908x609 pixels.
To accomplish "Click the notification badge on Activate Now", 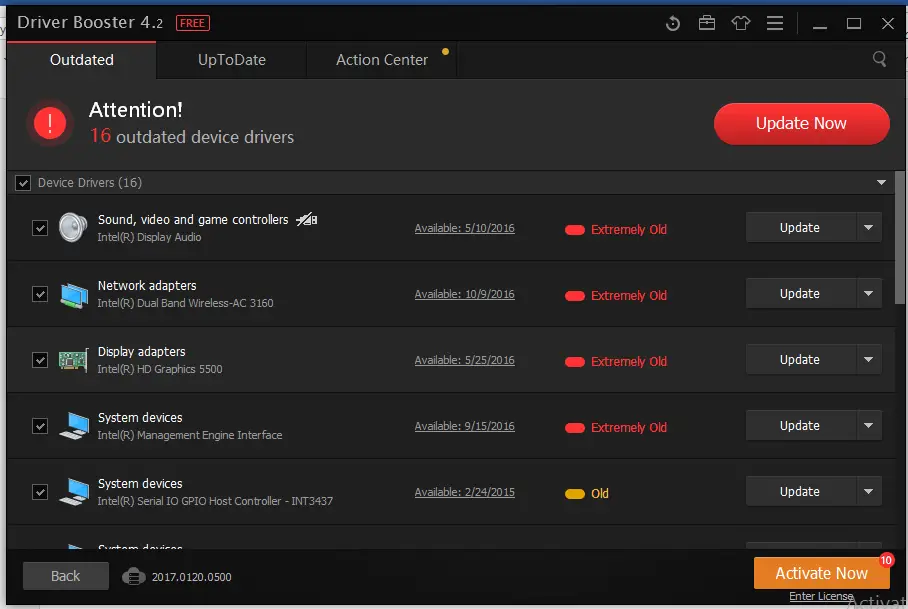I will [x=885, y=560].
